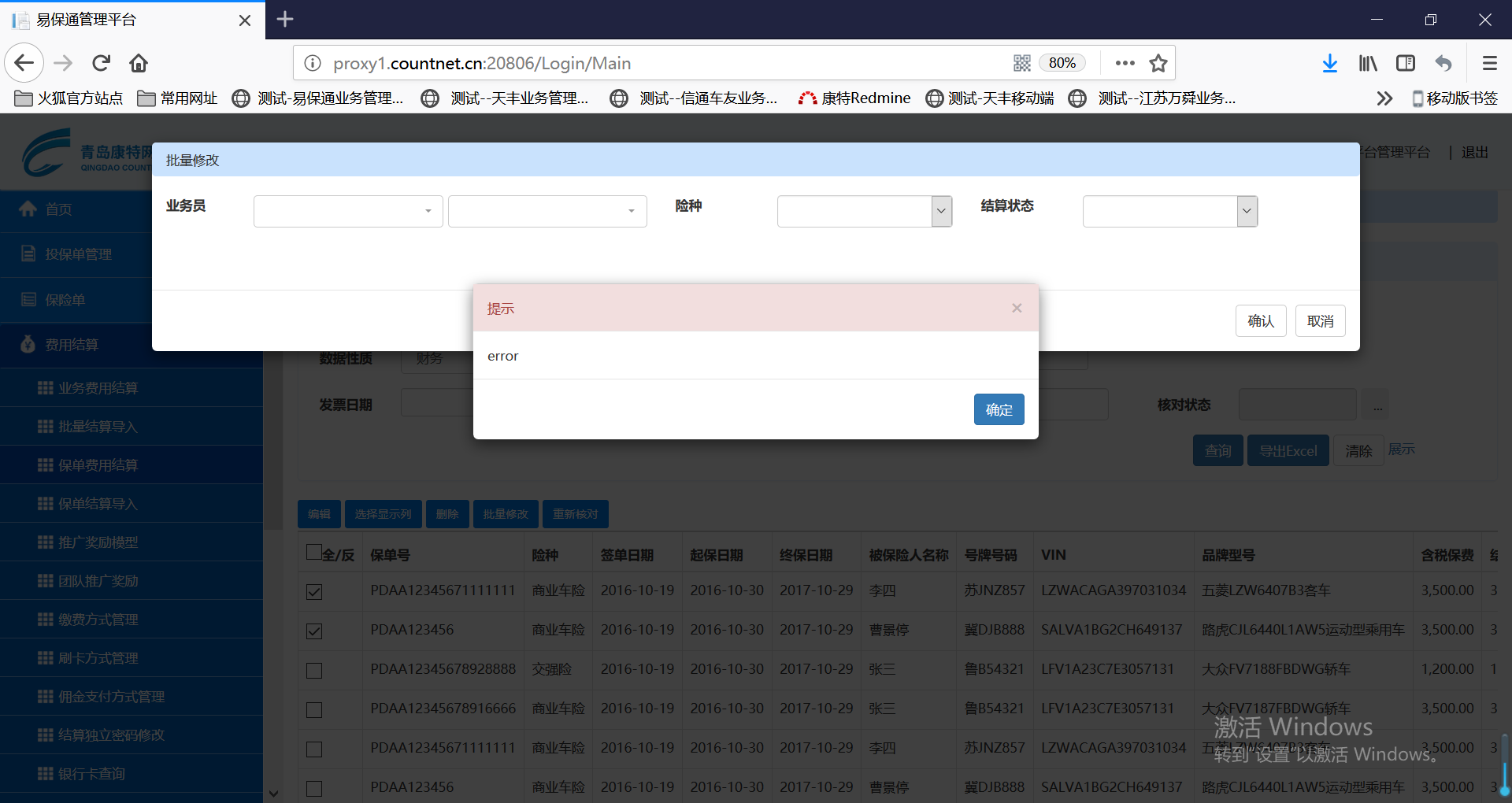Open the library bookshelf icon
The height and width of the screenshot is (803, 1512).
click(1368, 63)
